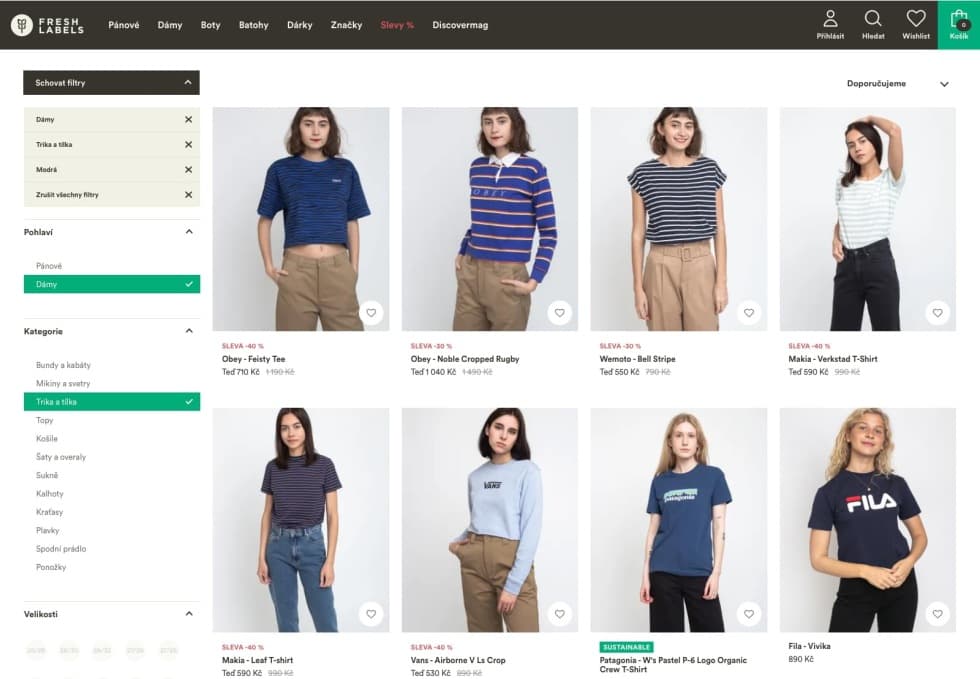
Task: Select Košile category filter
Action: click(x=47, y=438)
